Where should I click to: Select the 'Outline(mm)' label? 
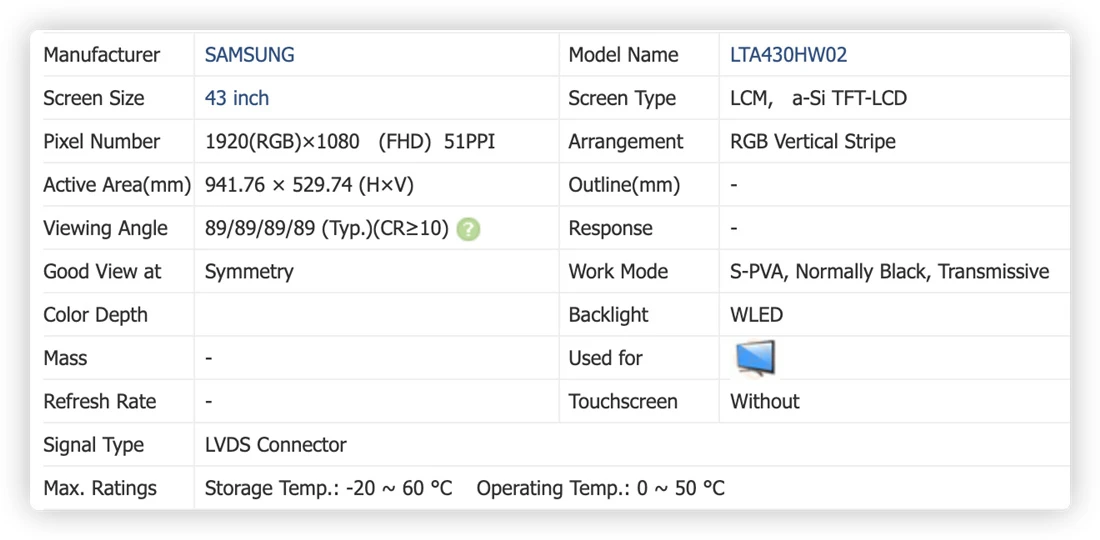coord(624,185)
